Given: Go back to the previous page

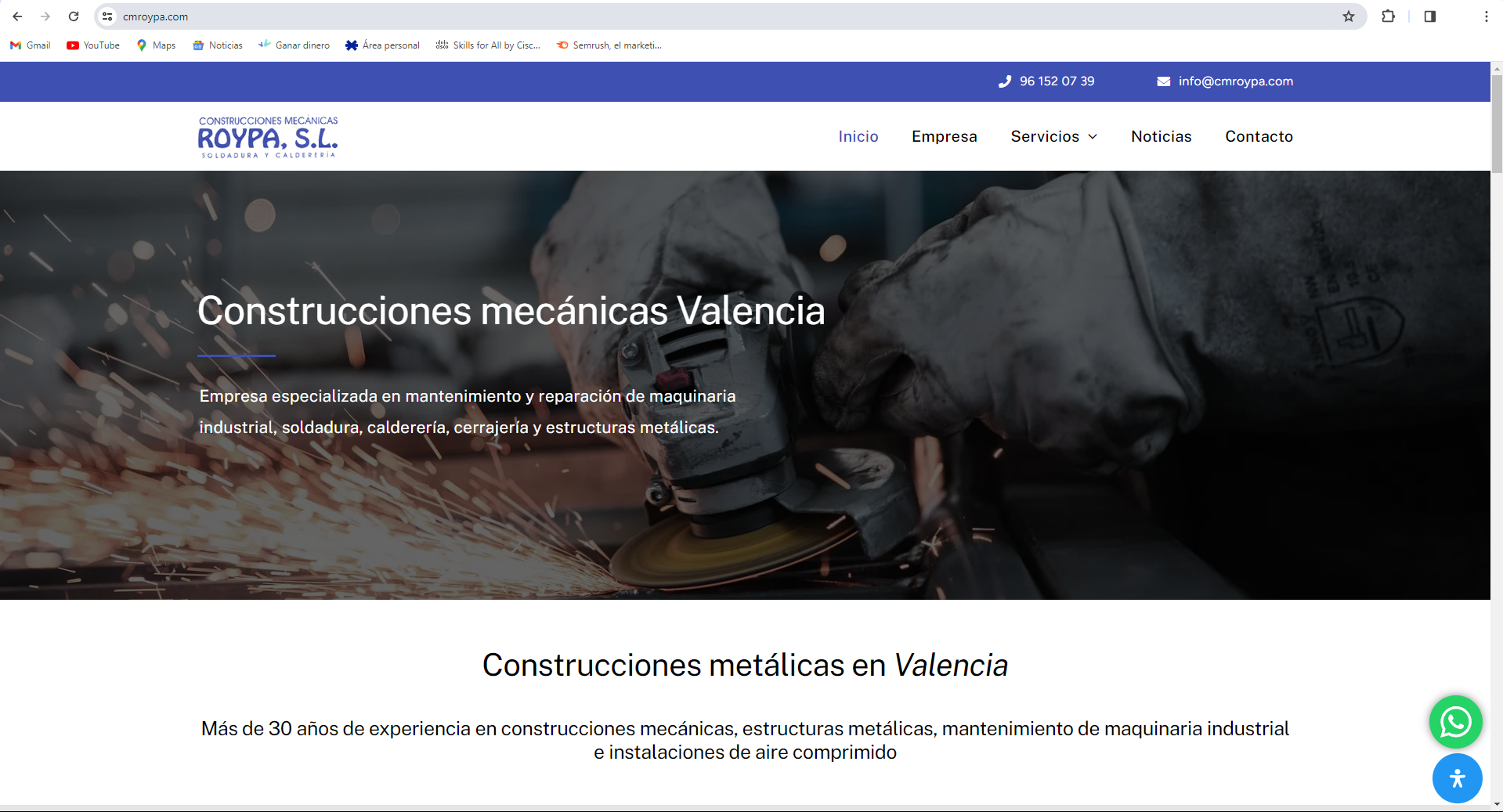Looking at the screenshot, I should coord(17,16).
